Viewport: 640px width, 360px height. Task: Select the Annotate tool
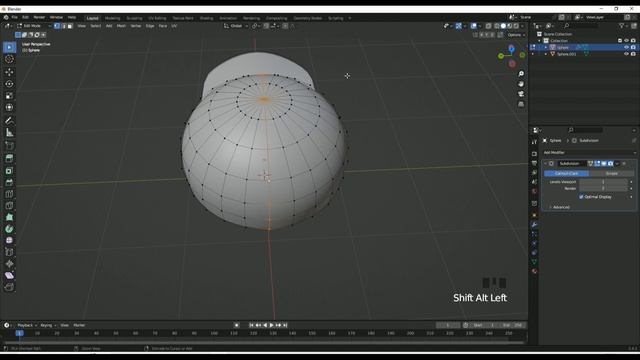tap(9, 121)
